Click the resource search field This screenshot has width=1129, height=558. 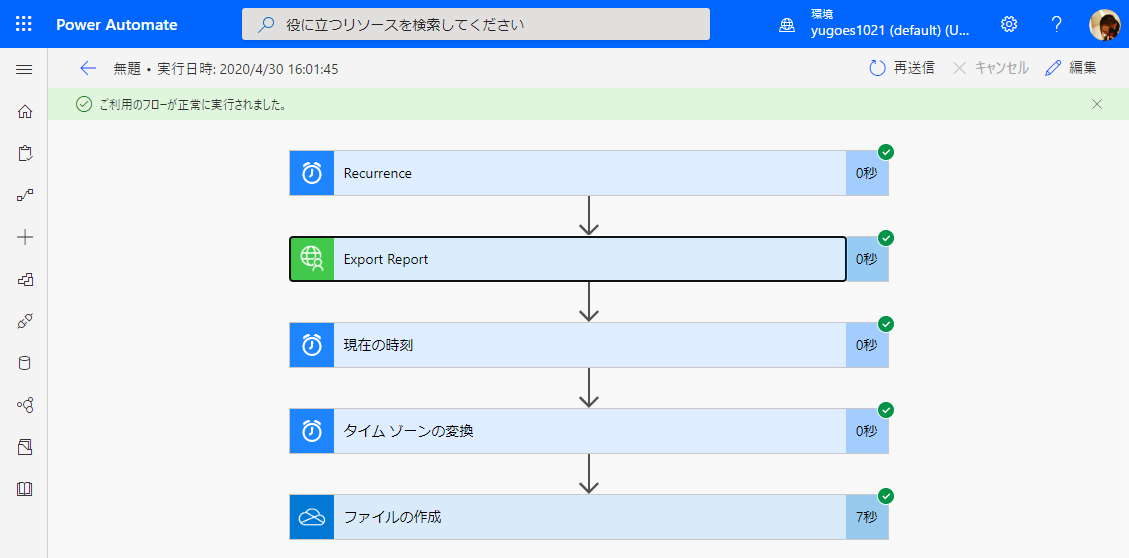(476, 24)
